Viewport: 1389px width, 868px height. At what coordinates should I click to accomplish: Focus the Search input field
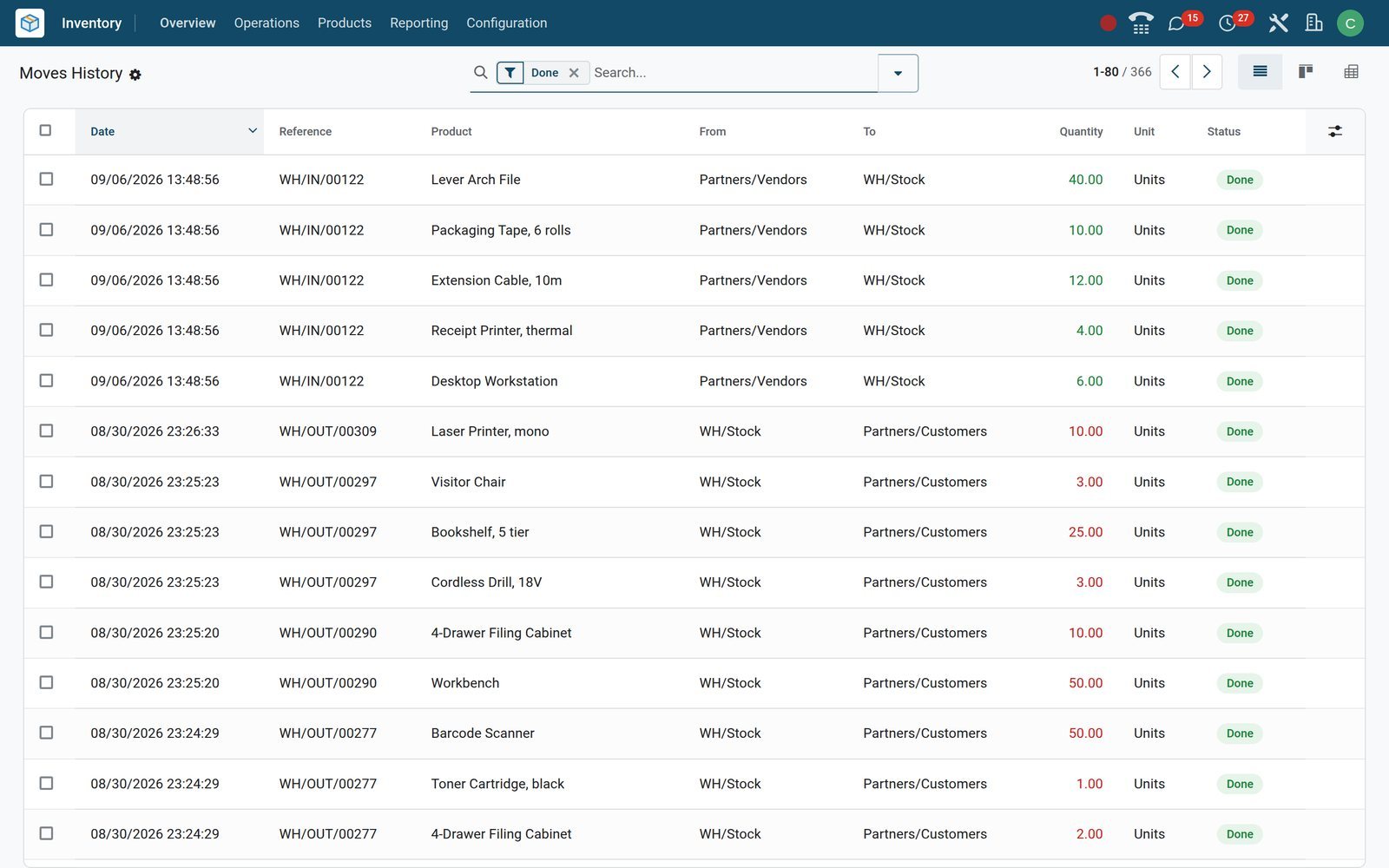tap(732, 73)
